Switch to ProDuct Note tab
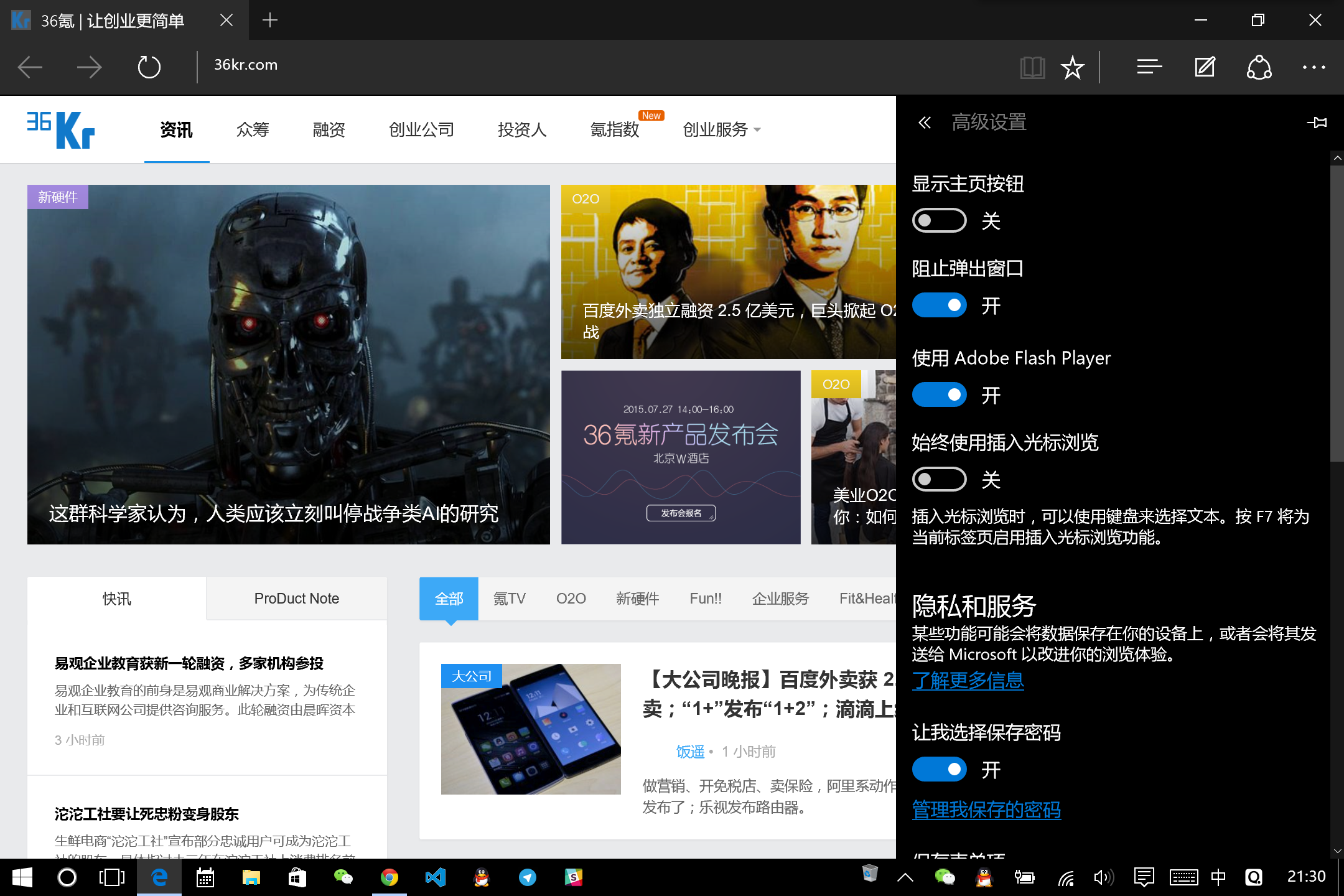Viewport: 1344px width, 896px height. point(297,599)
